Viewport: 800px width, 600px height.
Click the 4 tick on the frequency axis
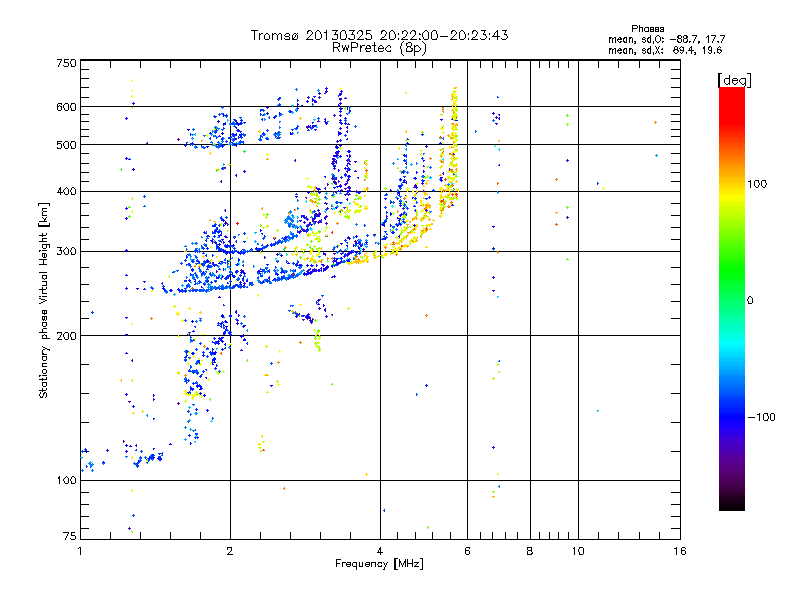[x=380, y=552]
